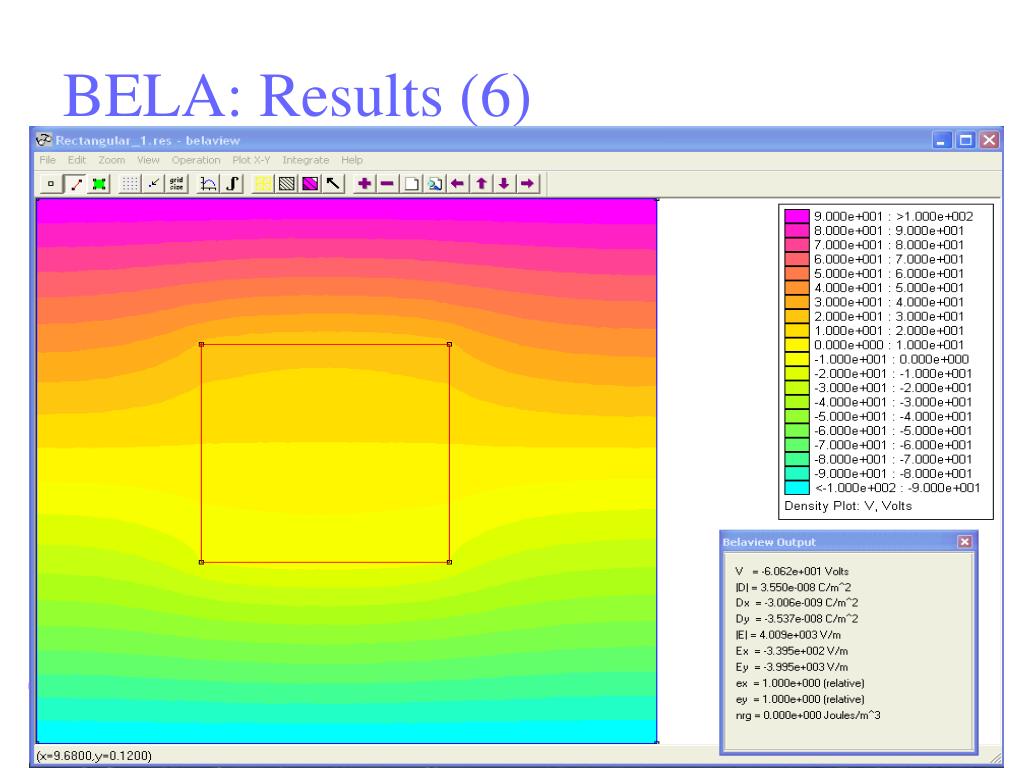The image size is (1024, 768).
Task: Select the point mode tool
Action: [x=50, y=184]
